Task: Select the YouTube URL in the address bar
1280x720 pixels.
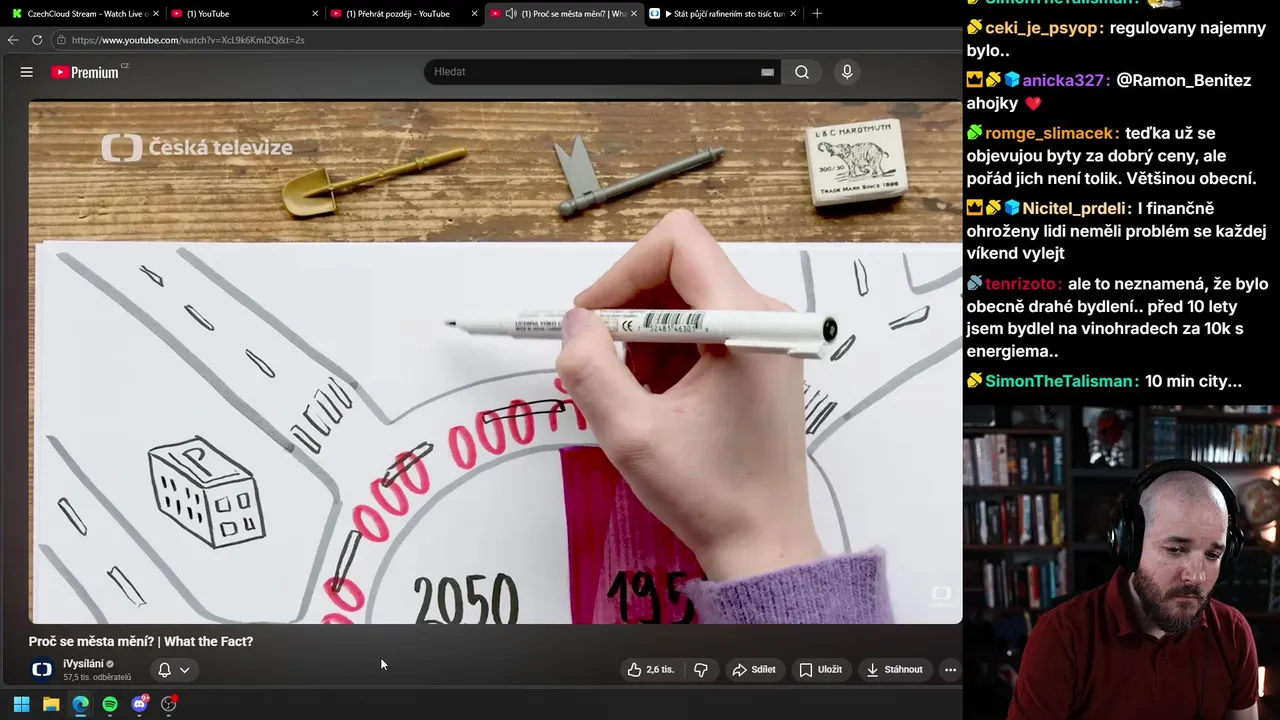Action: pyautogui.click(x=188, y=40)
